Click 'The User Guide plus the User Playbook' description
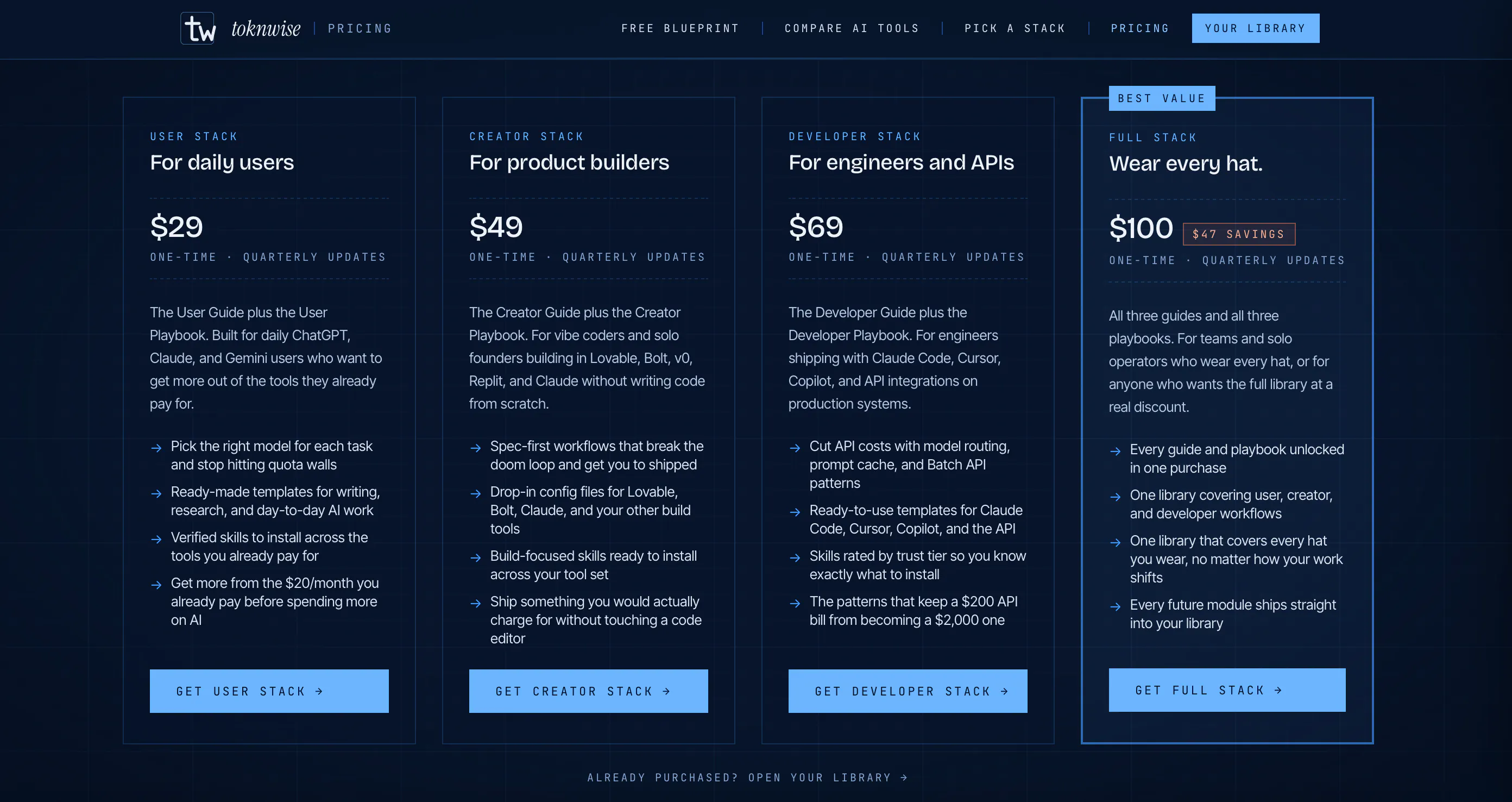 click(x=266, y=358)
